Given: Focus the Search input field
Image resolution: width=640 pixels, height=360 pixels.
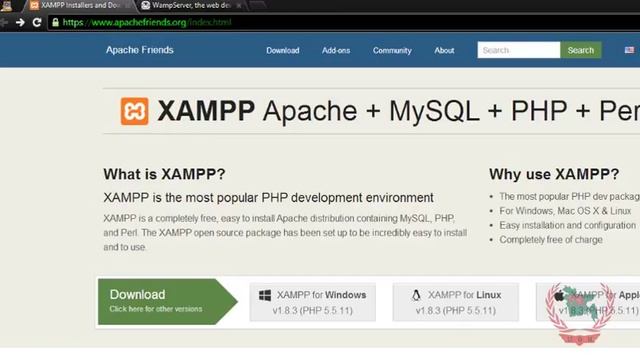Looking at the screenshot, I should tap(519, 50).
